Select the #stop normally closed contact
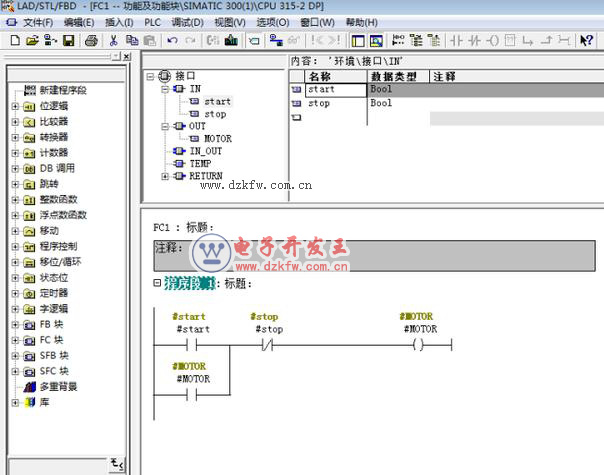 click(x=268, y=344)
